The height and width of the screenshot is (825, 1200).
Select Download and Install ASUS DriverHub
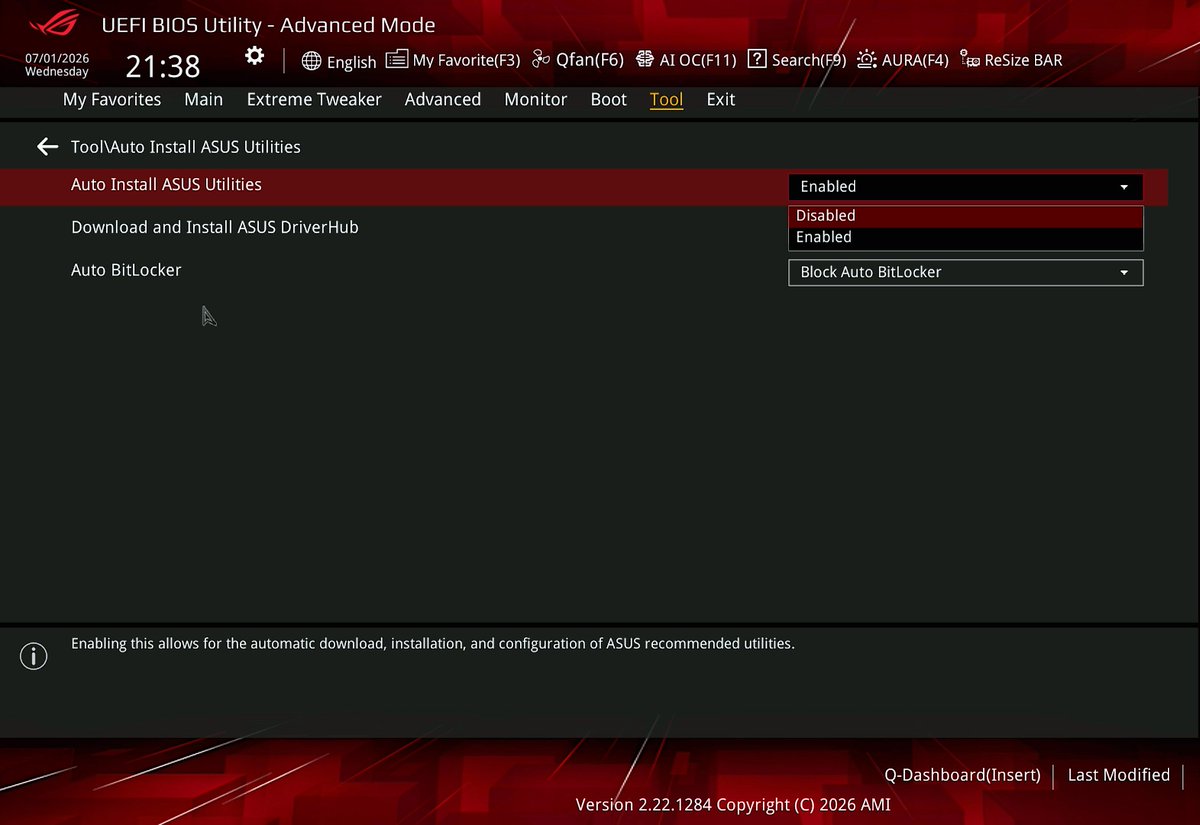click(x=215, y=227)
